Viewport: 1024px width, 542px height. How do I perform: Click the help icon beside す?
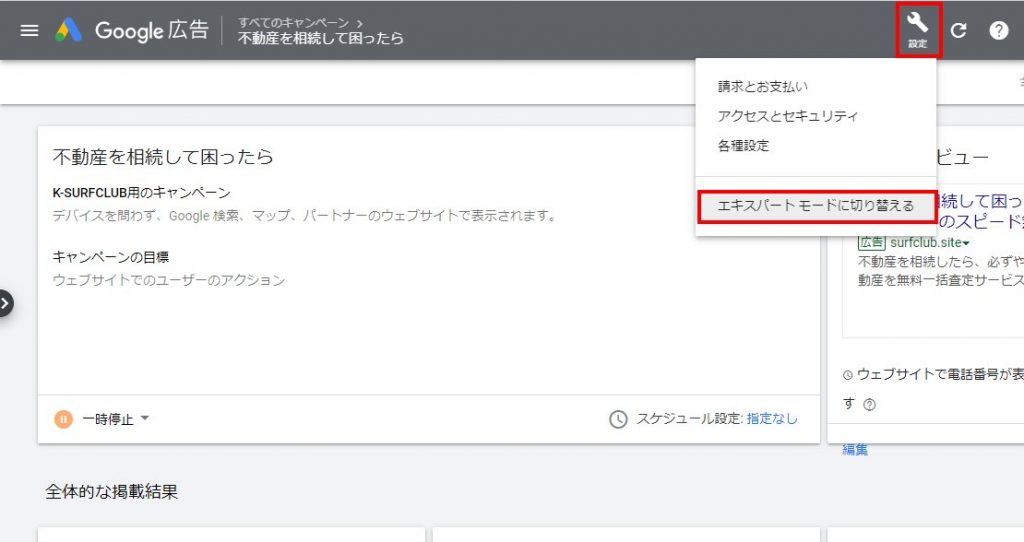869,404
